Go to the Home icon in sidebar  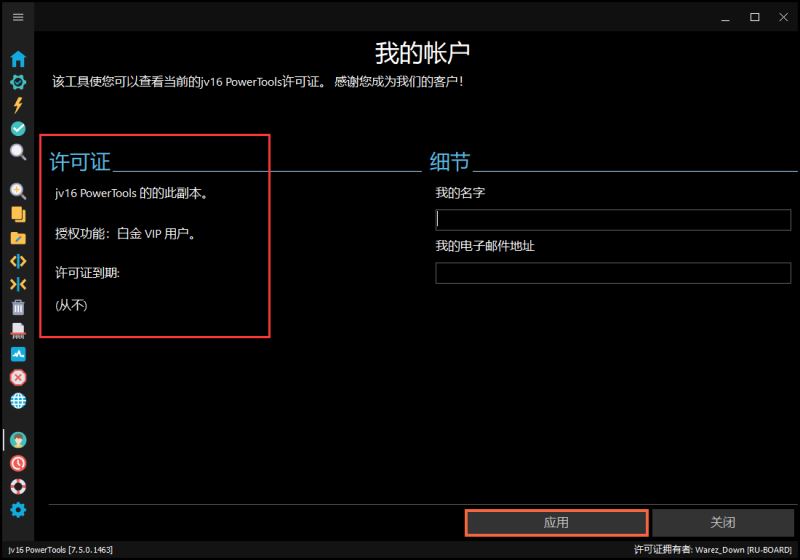[18, 59]
